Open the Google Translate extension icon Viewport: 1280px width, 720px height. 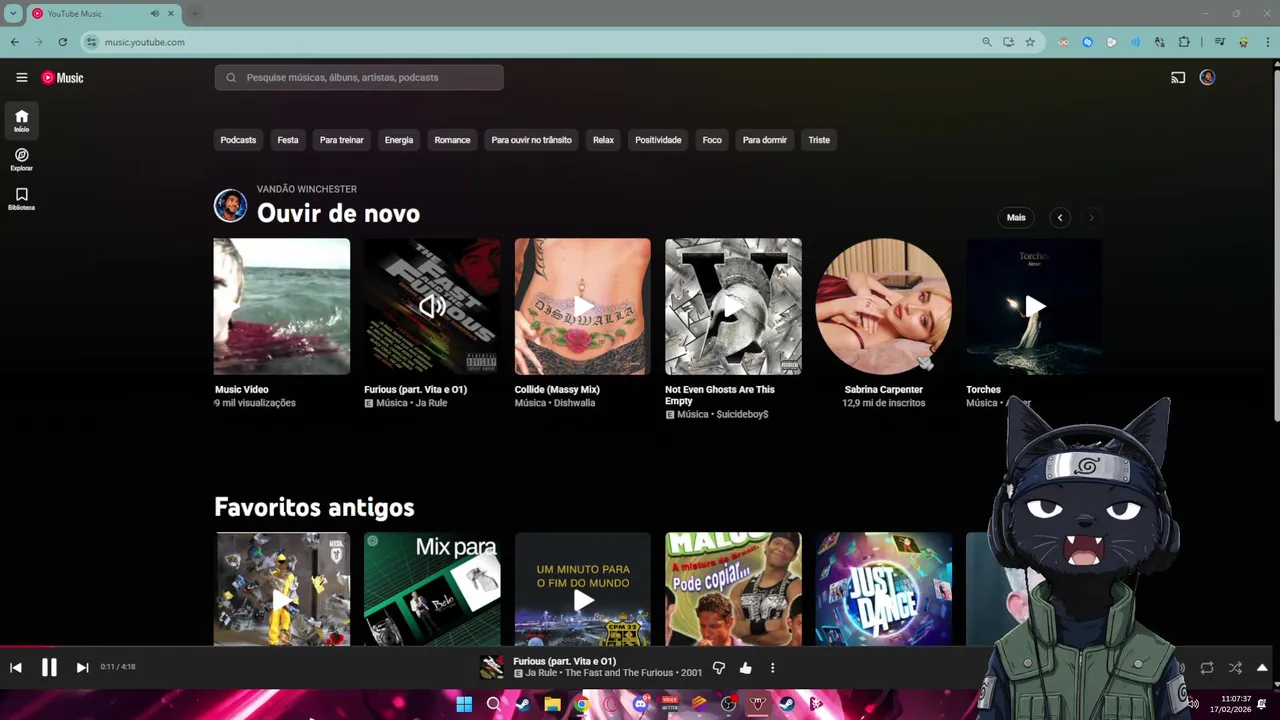[1159, 42]
